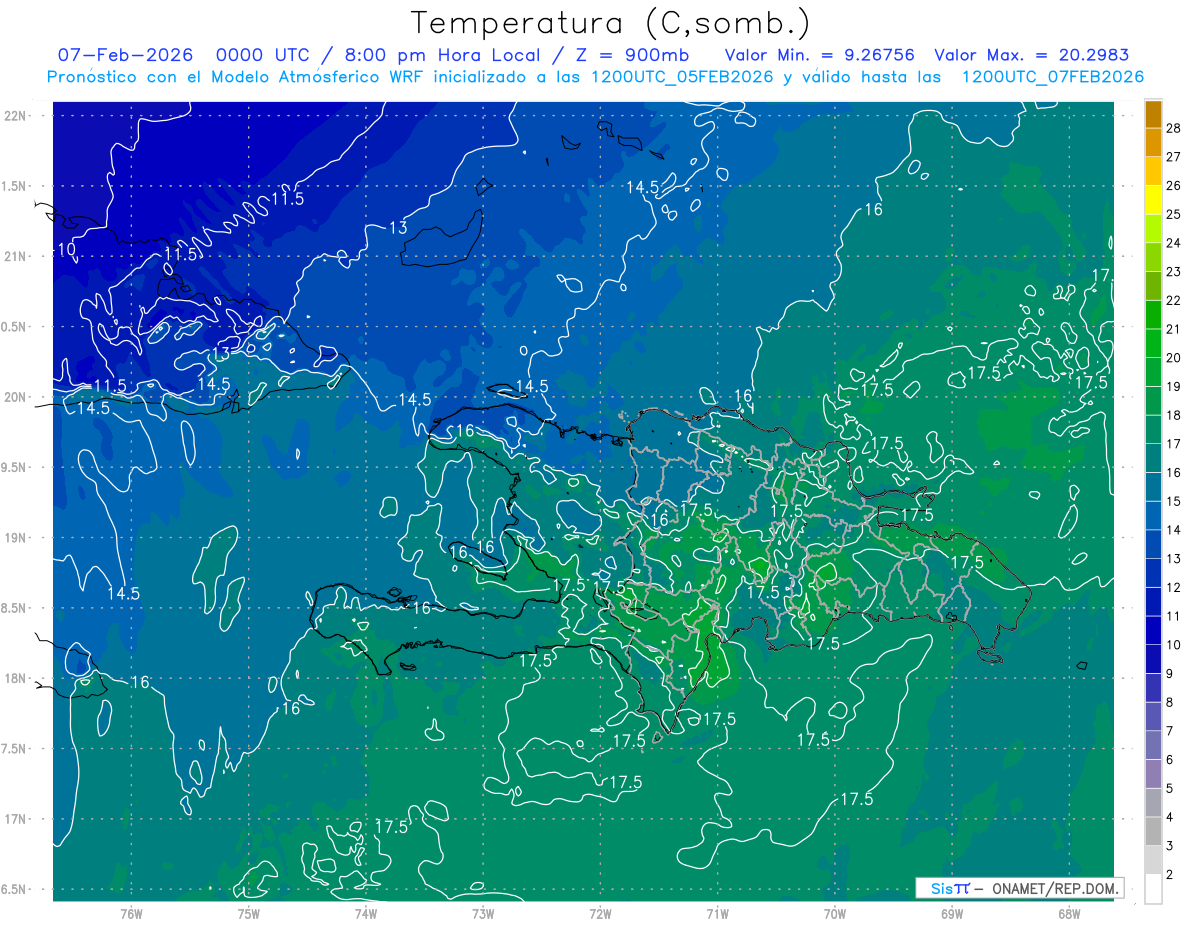Select colorbar number label 25

pos(1174,214)
